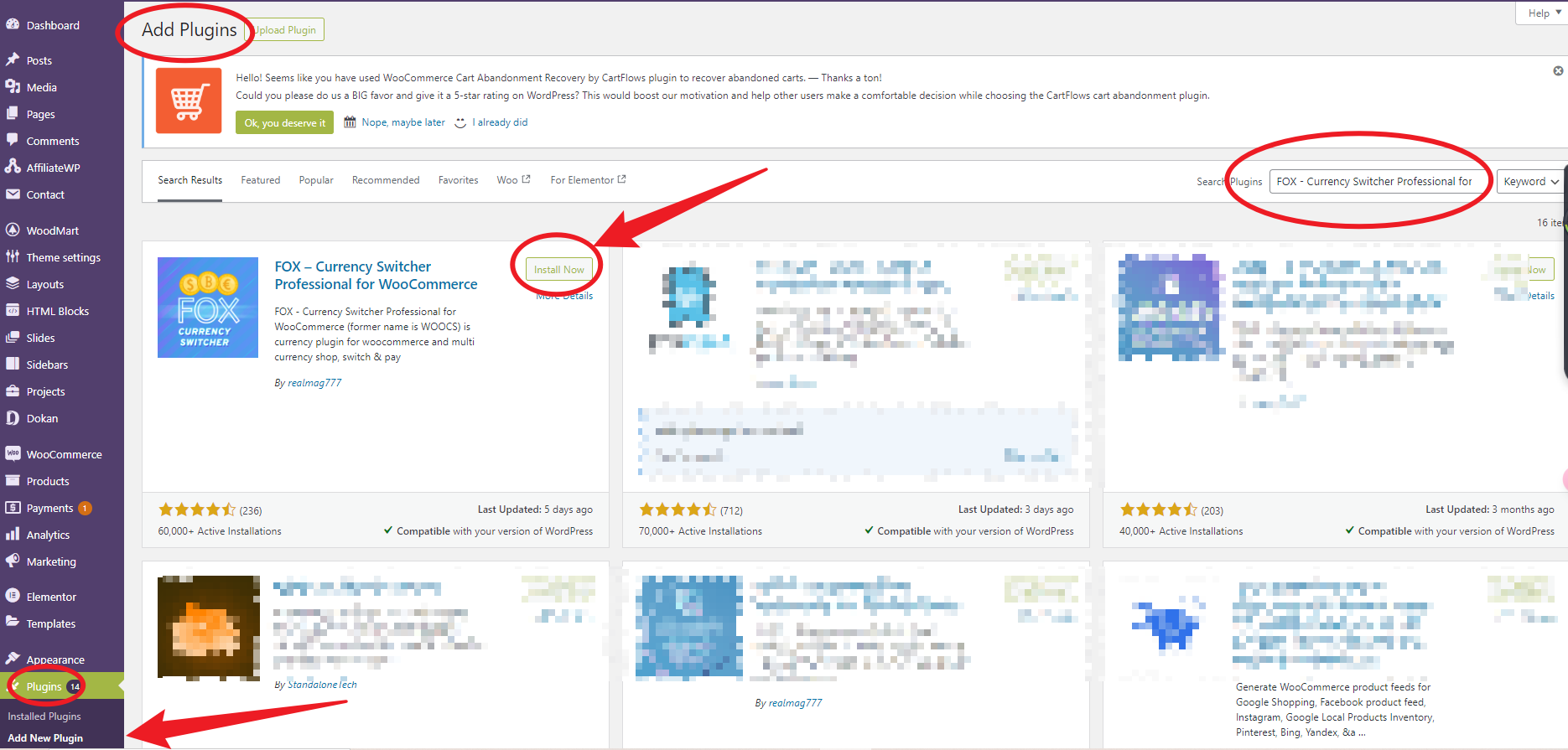Switch to the Search Results tab
The width and height of the screenshot is (1568, 750).
(190, 180)
